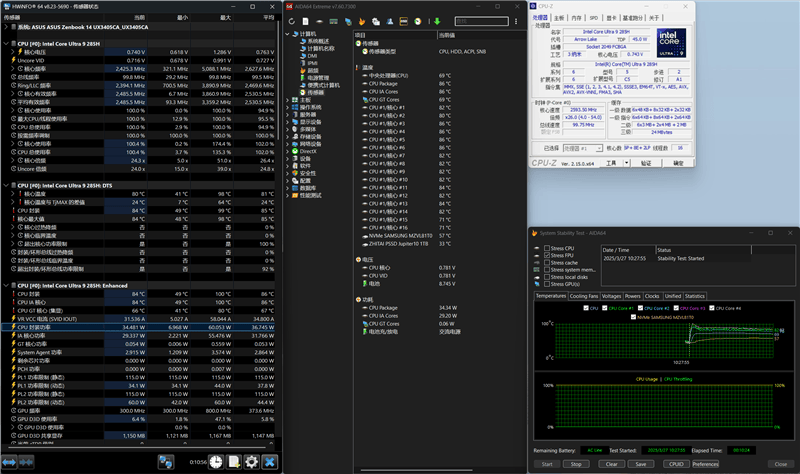
Task: Click AIDA64 search input field
Action: [481, 21]
